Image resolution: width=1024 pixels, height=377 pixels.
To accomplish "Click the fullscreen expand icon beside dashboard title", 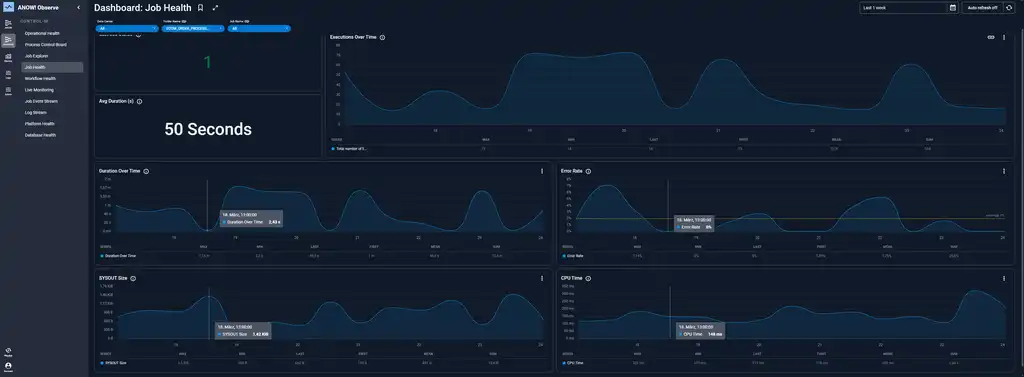I will pos(216,8).
